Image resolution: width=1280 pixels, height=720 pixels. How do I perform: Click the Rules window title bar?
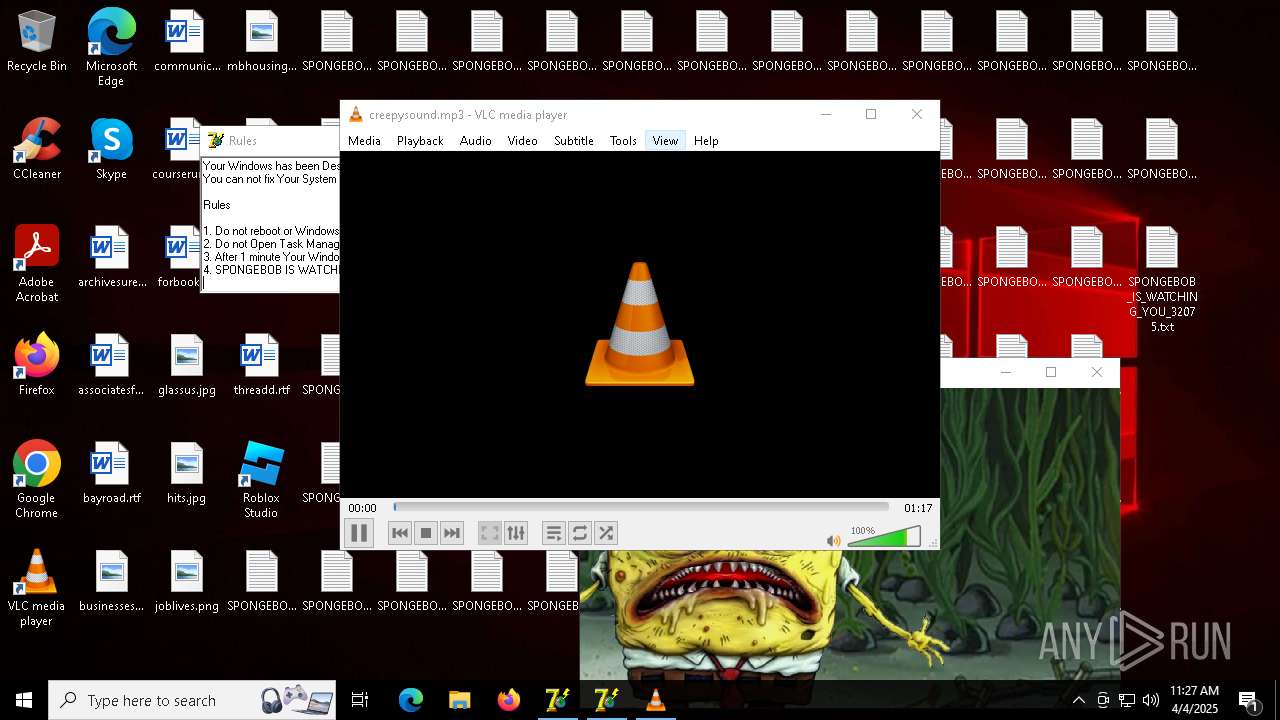tap(270, 141)
